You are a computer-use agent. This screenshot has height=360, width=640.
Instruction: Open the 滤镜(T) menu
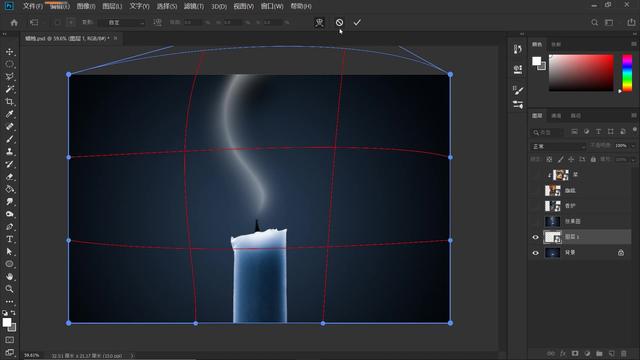pos(193,6)
